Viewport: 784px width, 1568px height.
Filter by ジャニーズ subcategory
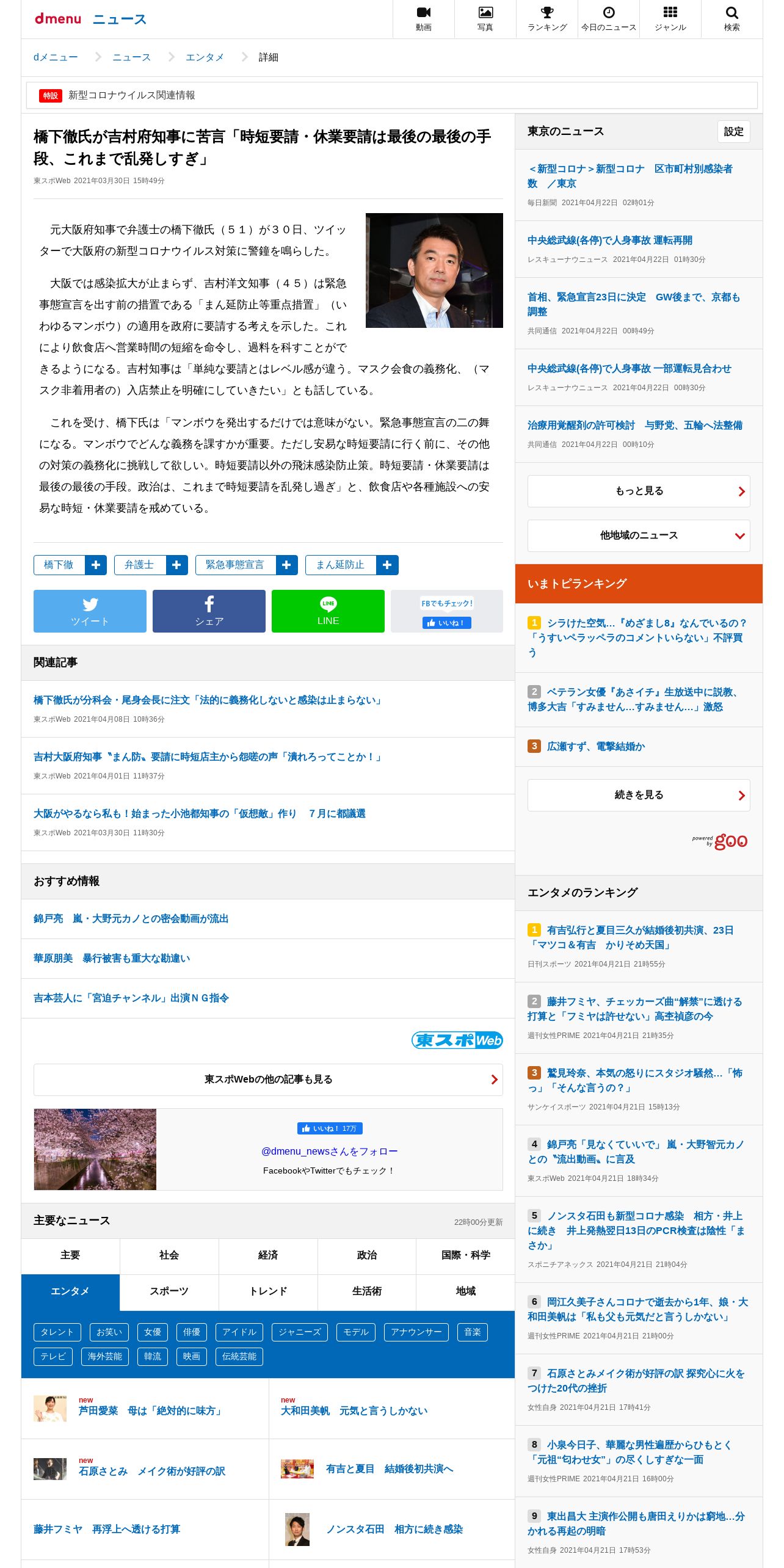300,1332
